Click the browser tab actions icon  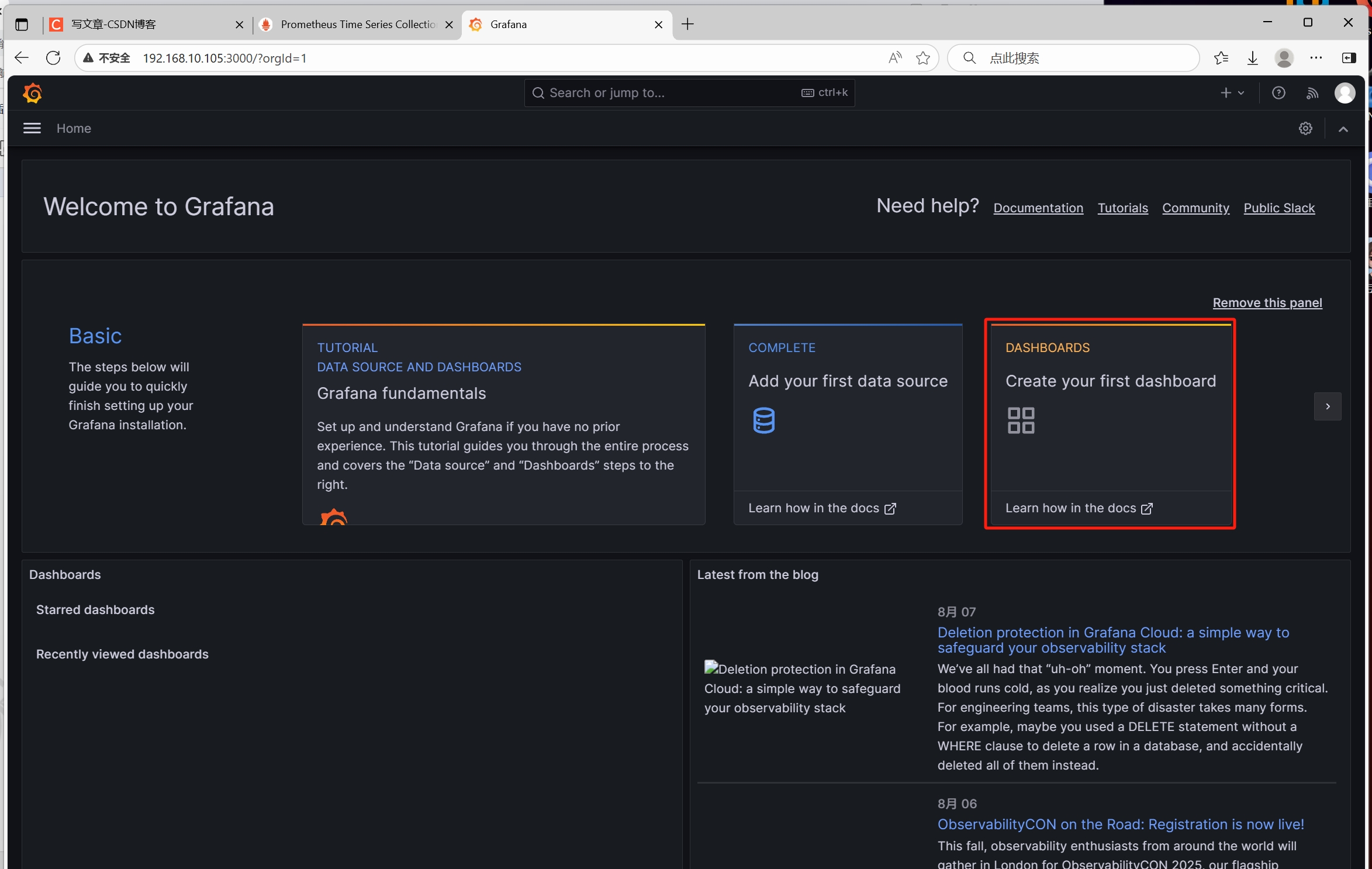click(x=22, y=25)
